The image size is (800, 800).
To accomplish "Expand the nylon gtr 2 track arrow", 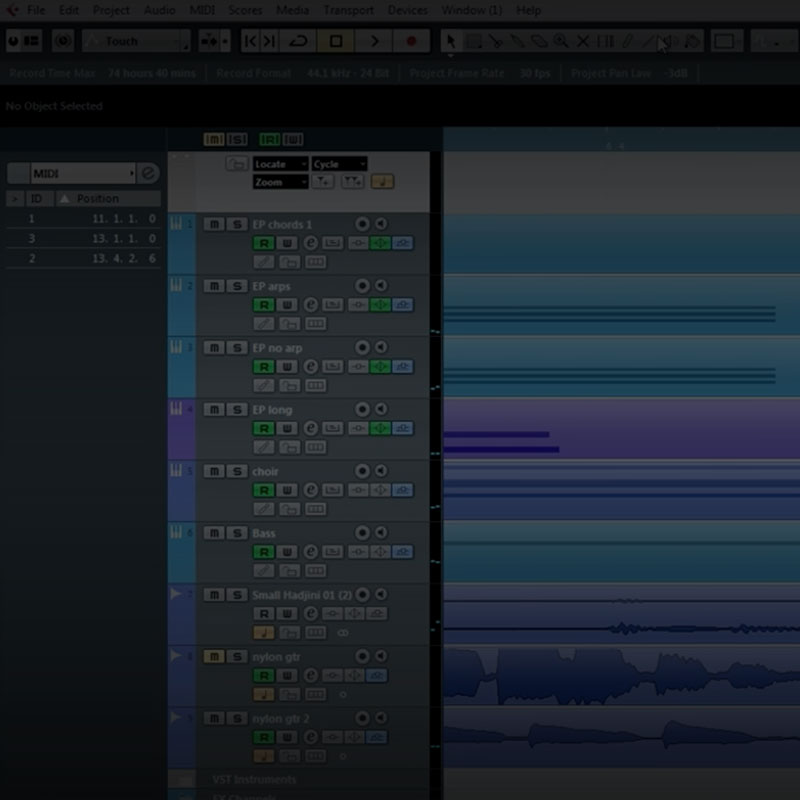I will 176,717.
